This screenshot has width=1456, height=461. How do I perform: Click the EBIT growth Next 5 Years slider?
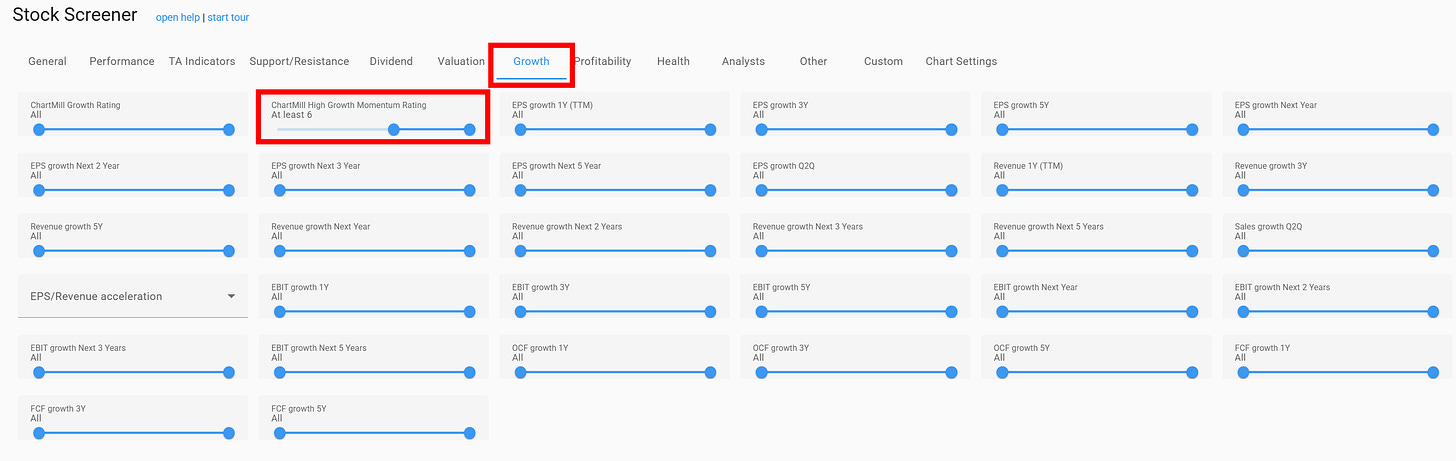374,372
